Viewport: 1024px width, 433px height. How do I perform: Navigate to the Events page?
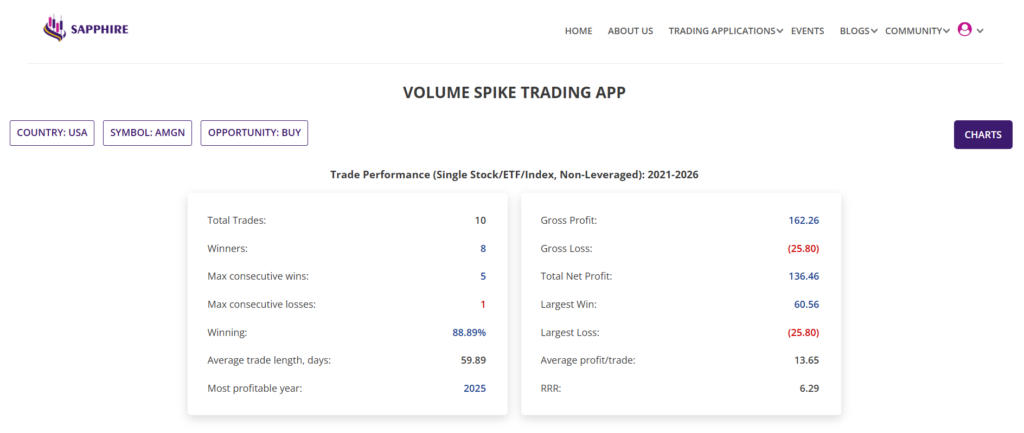click(807, 31)
